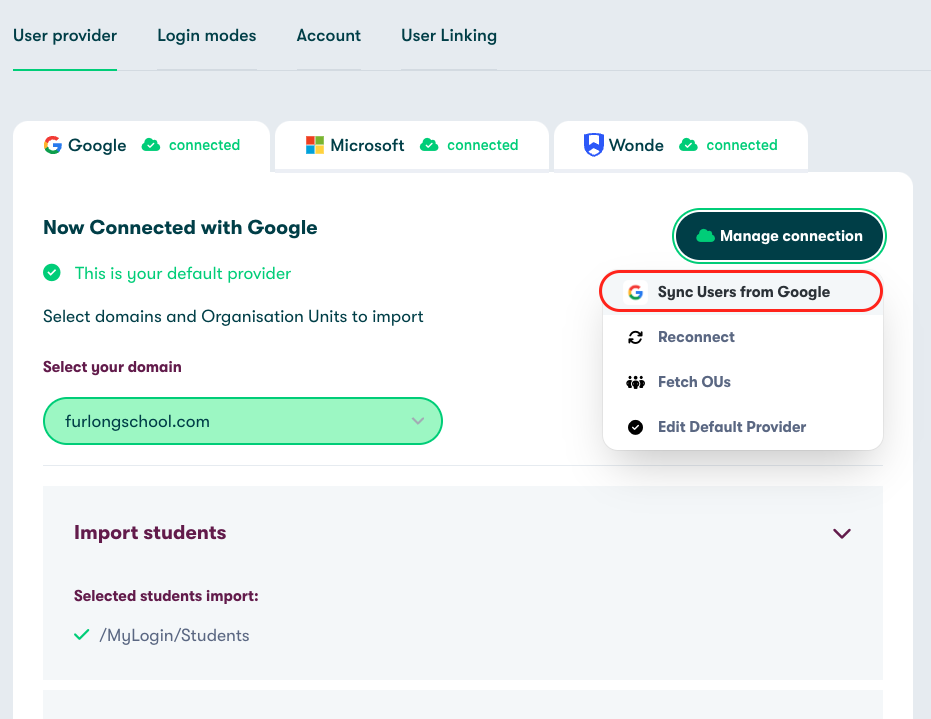Select the Google provider tab
The width and height of the screenshot is (931, 719).
(141, 145)
